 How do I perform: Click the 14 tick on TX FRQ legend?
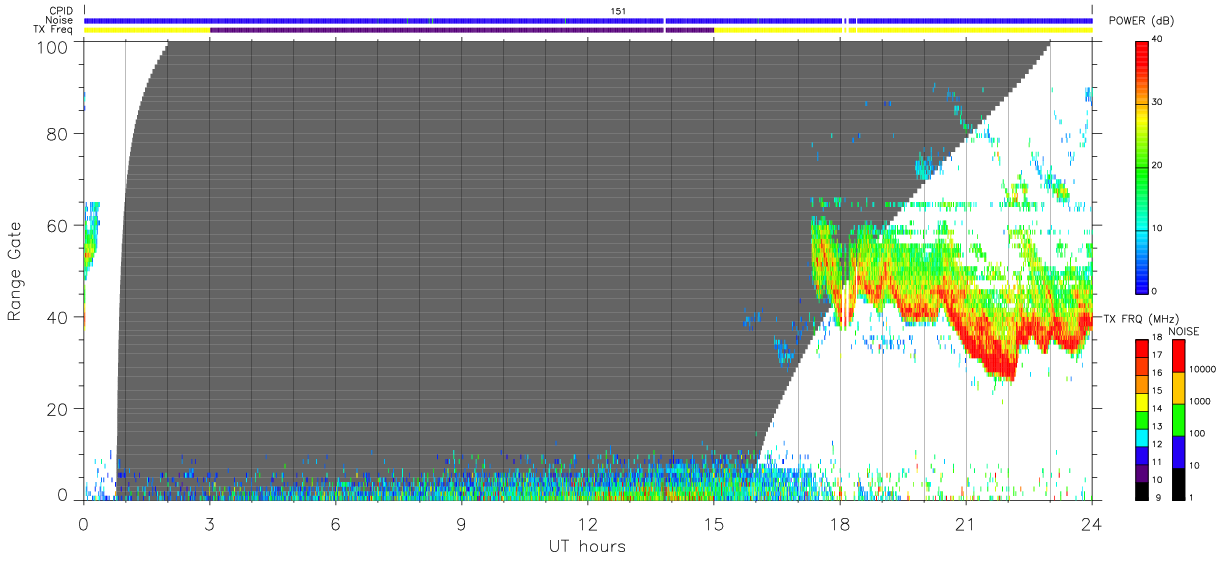pyautogui.click(x=1158, y=408)
